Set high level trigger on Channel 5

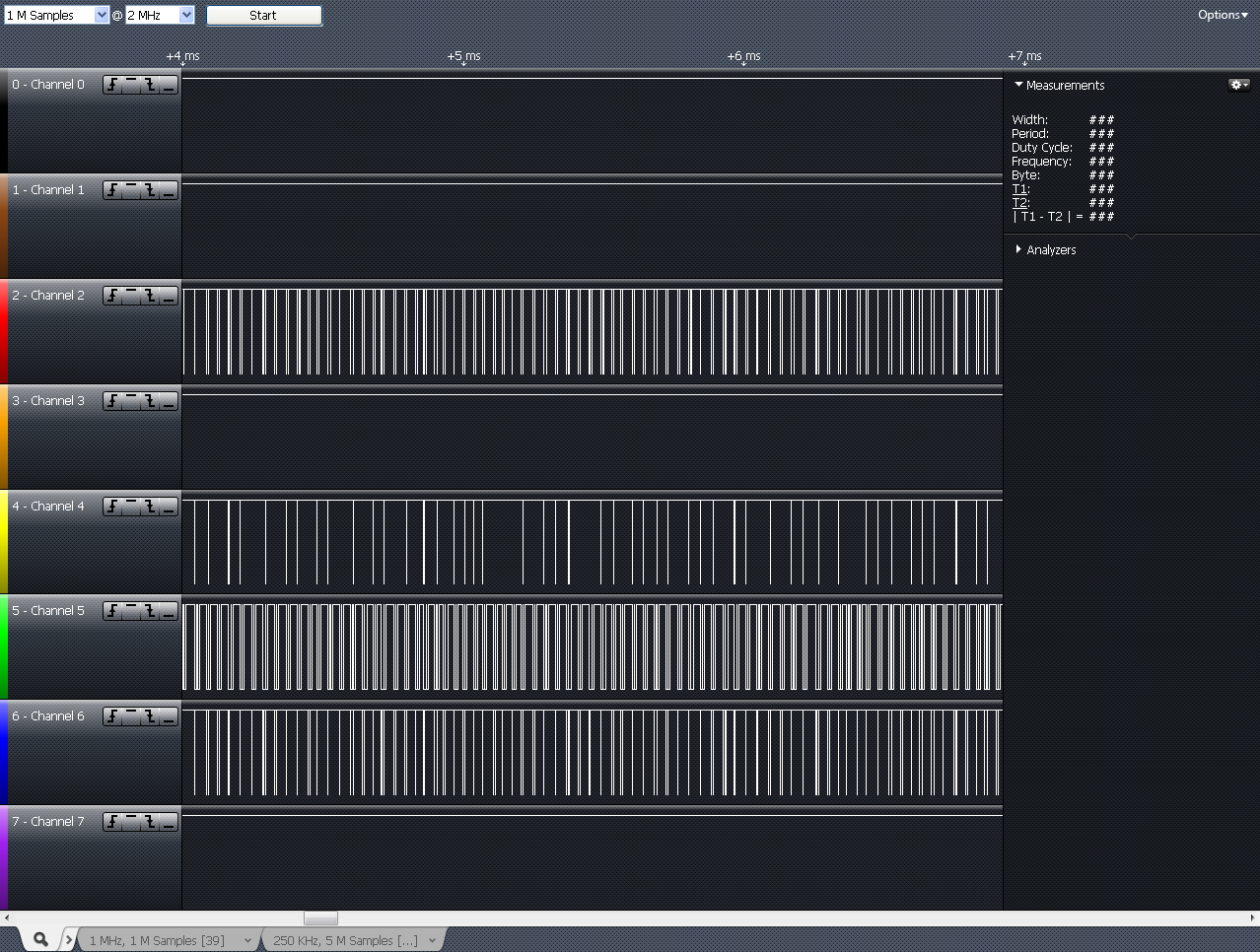pos(131,611)
